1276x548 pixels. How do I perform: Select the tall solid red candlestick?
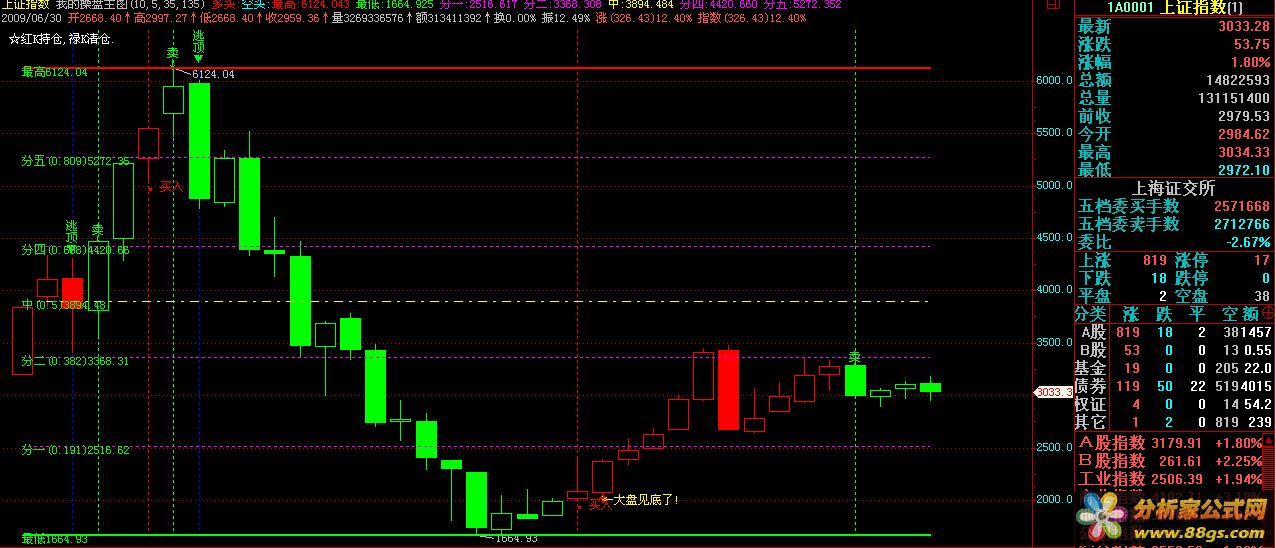[727, 389]
